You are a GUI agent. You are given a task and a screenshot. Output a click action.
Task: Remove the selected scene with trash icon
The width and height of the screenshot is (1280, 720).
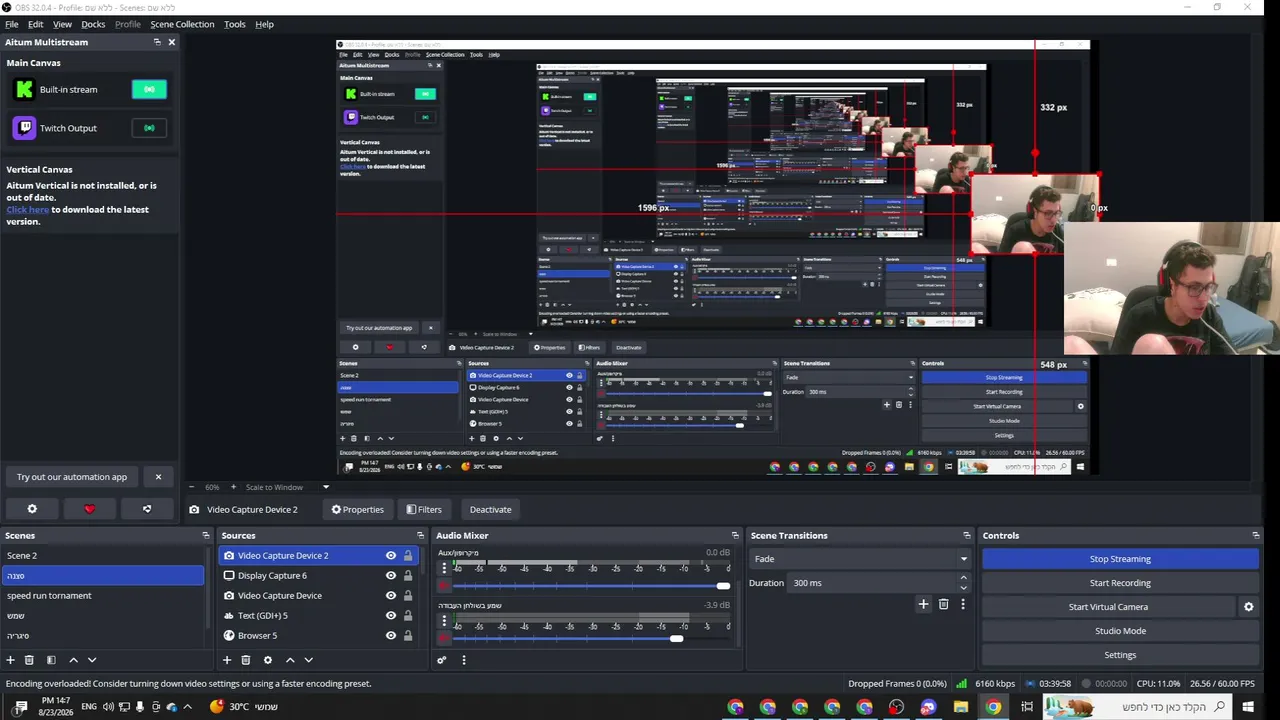click(x=29, y=660)
